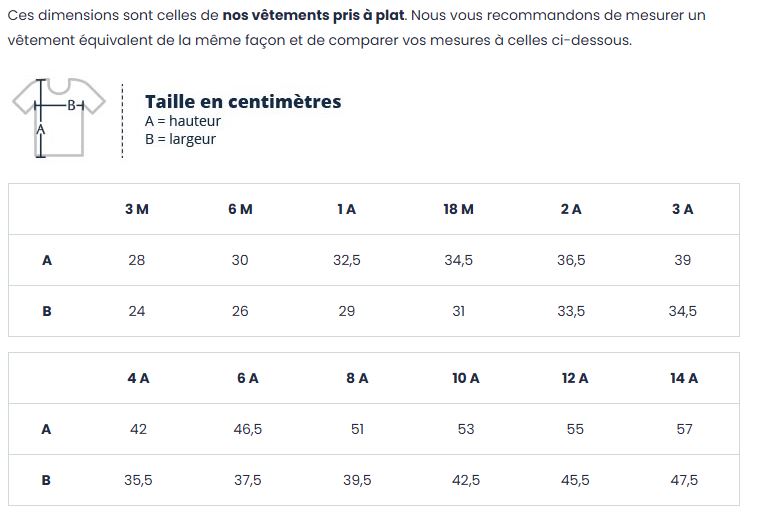767x530 pixels.
Task: Select the 3 M size column header
Action: [137, 209]
